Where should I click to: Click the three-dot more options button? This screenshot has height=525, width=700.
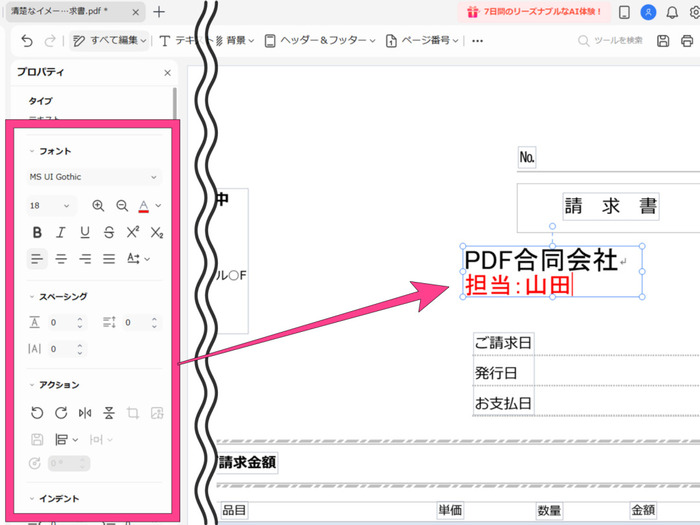point(477,41)
